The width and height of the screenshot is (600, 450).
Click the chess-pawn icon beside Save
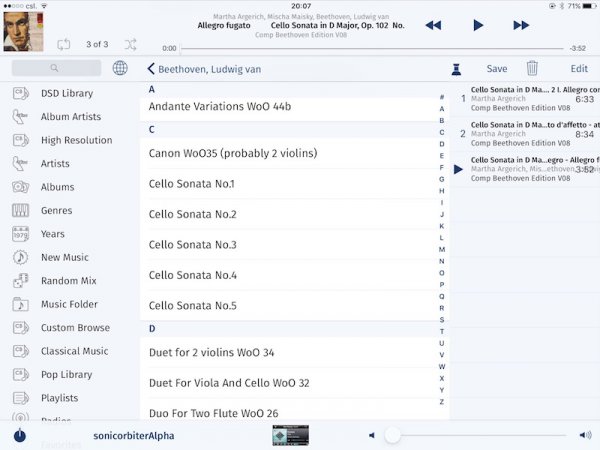click(x=456, y=69)
